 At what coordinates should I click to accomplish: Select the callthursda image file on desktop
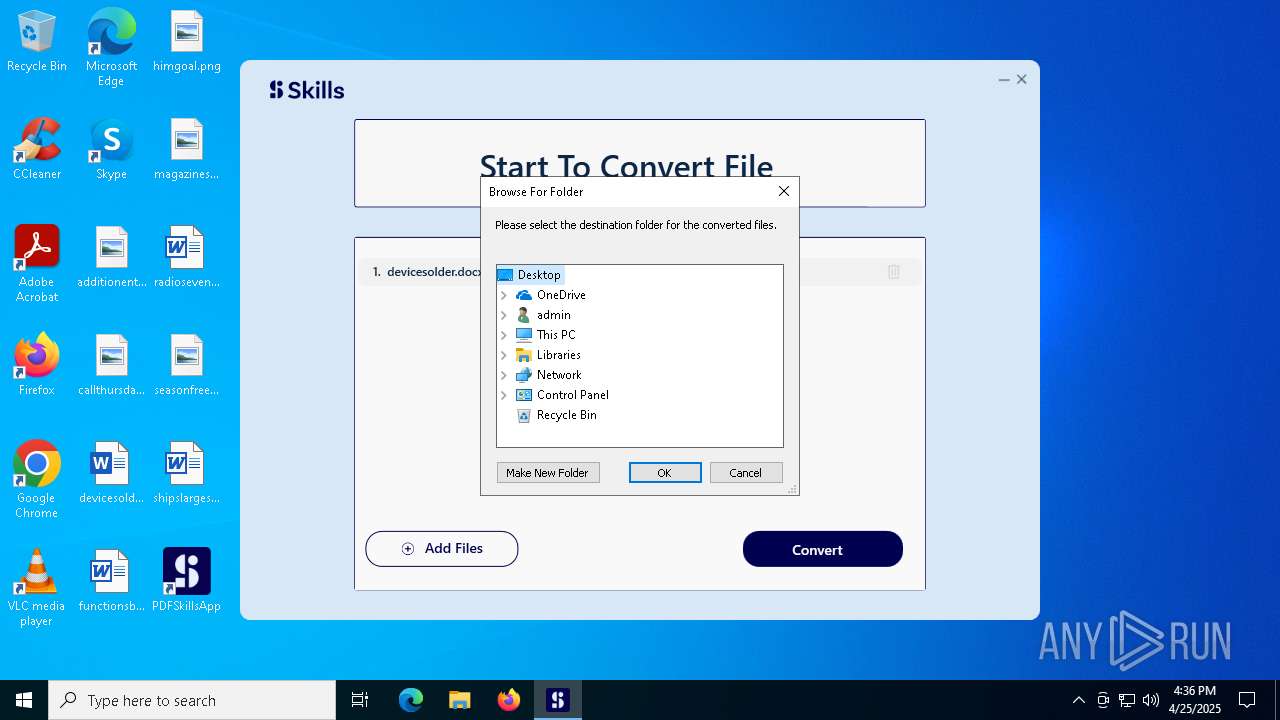(x=111, y=366)
